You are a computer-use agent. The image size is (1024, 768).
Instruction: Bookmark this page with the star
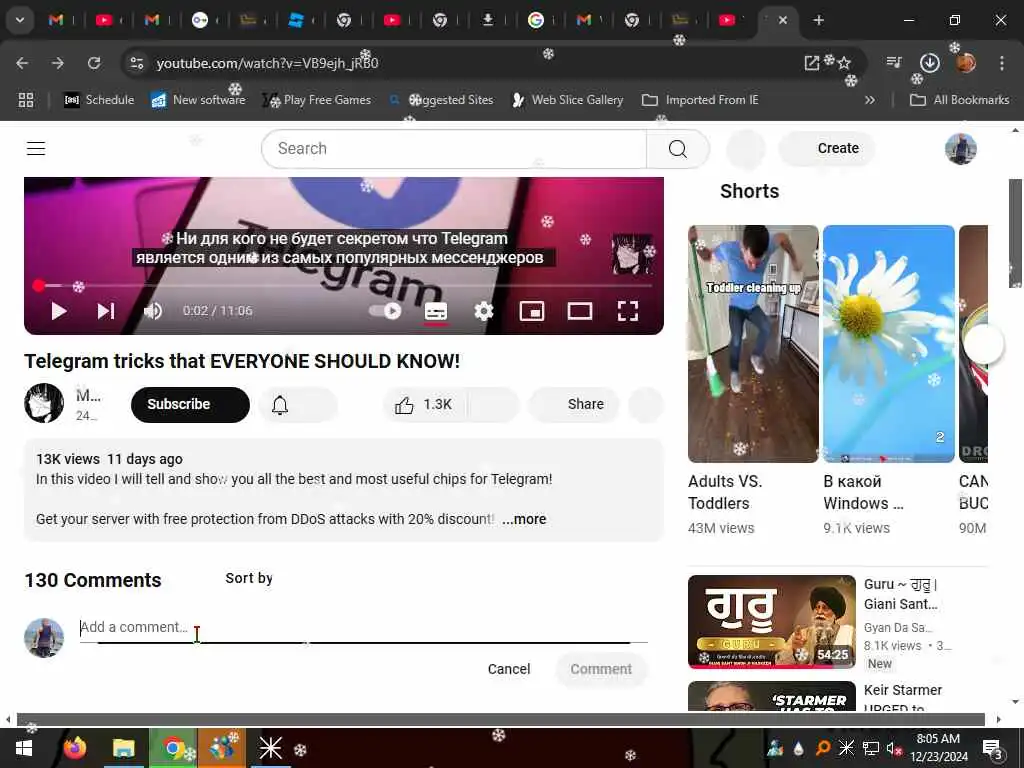[x=844, y=63]
